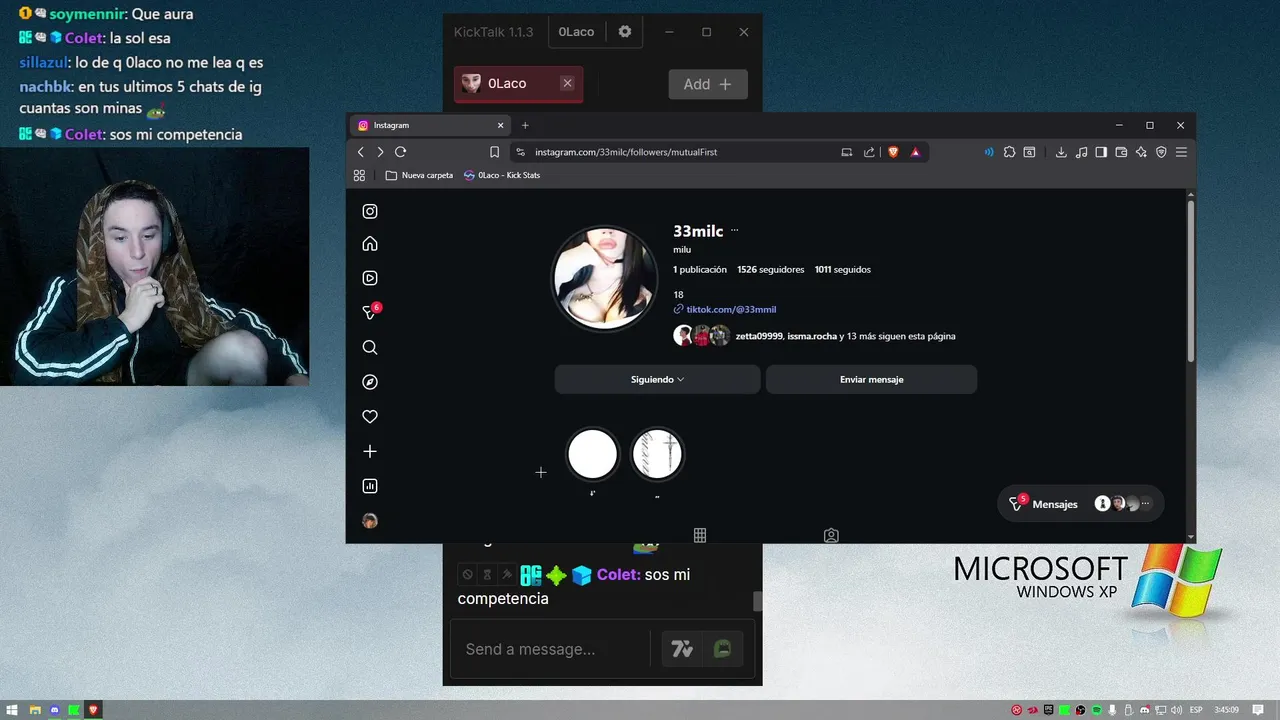This screenshot has height=720, width=1280.
Task: Open Nueva carpeta bookmark folder
Action: [x=419, y=175]
